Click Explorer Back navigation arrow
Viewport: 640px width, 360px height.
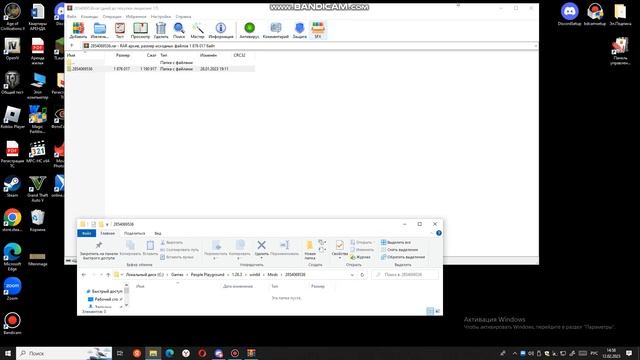coord(84,275)
